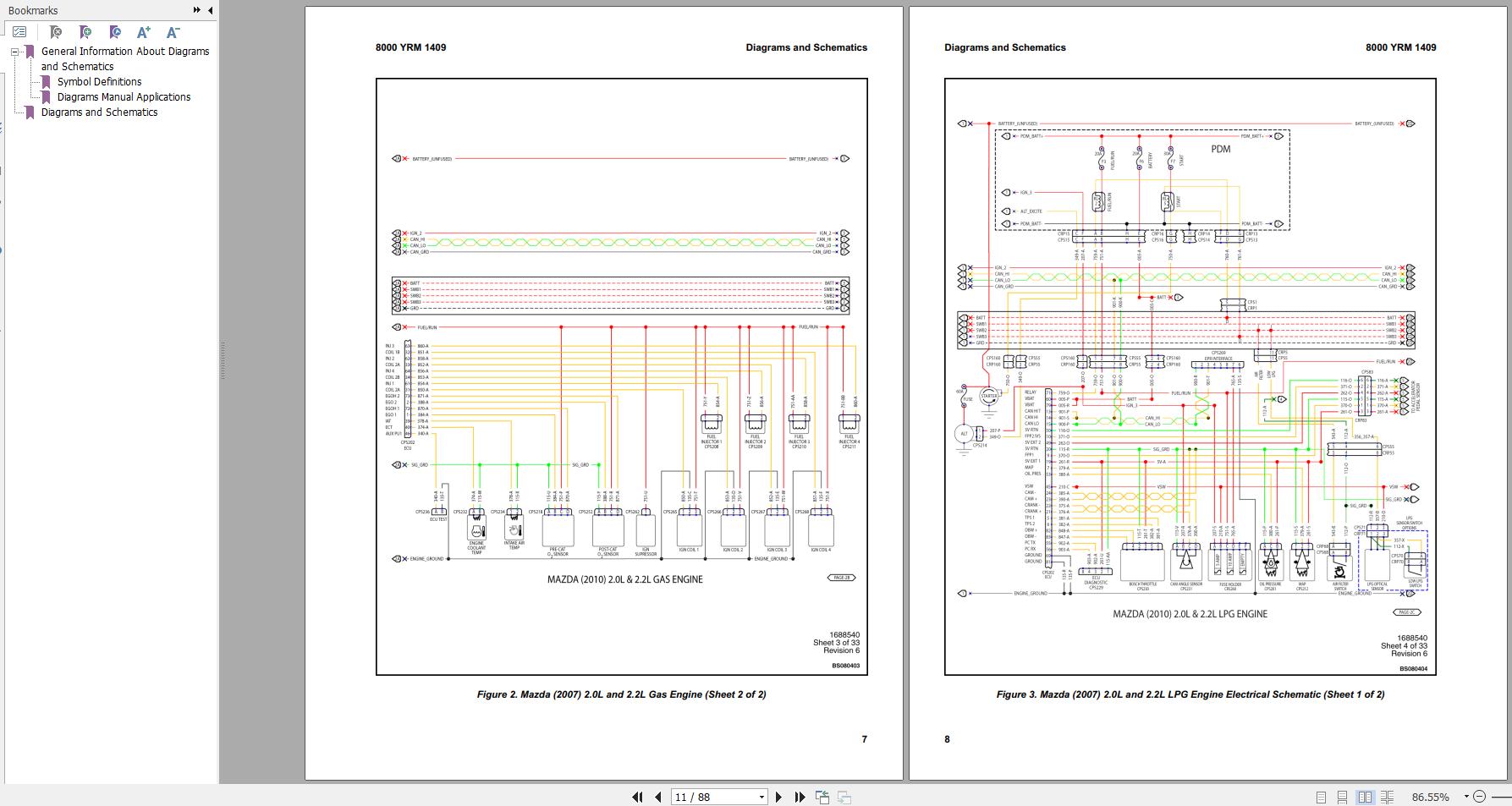Open the Symbol Definitions bookmark
Image resolution: width=1512 pixels, height=806 pixels.
point(99,82)
